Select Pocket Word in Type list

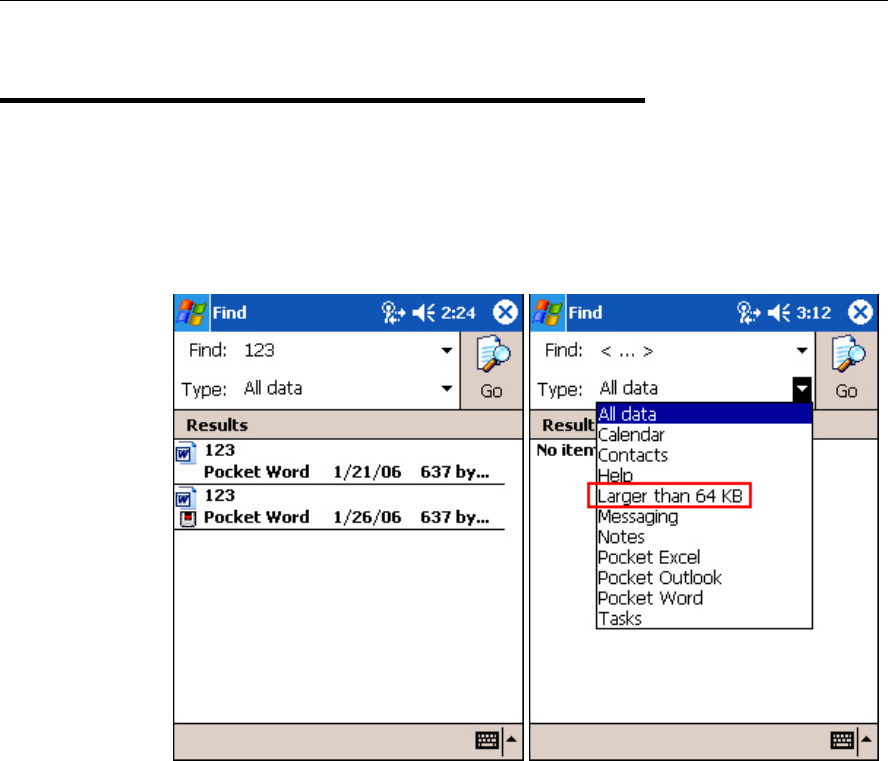705,598
